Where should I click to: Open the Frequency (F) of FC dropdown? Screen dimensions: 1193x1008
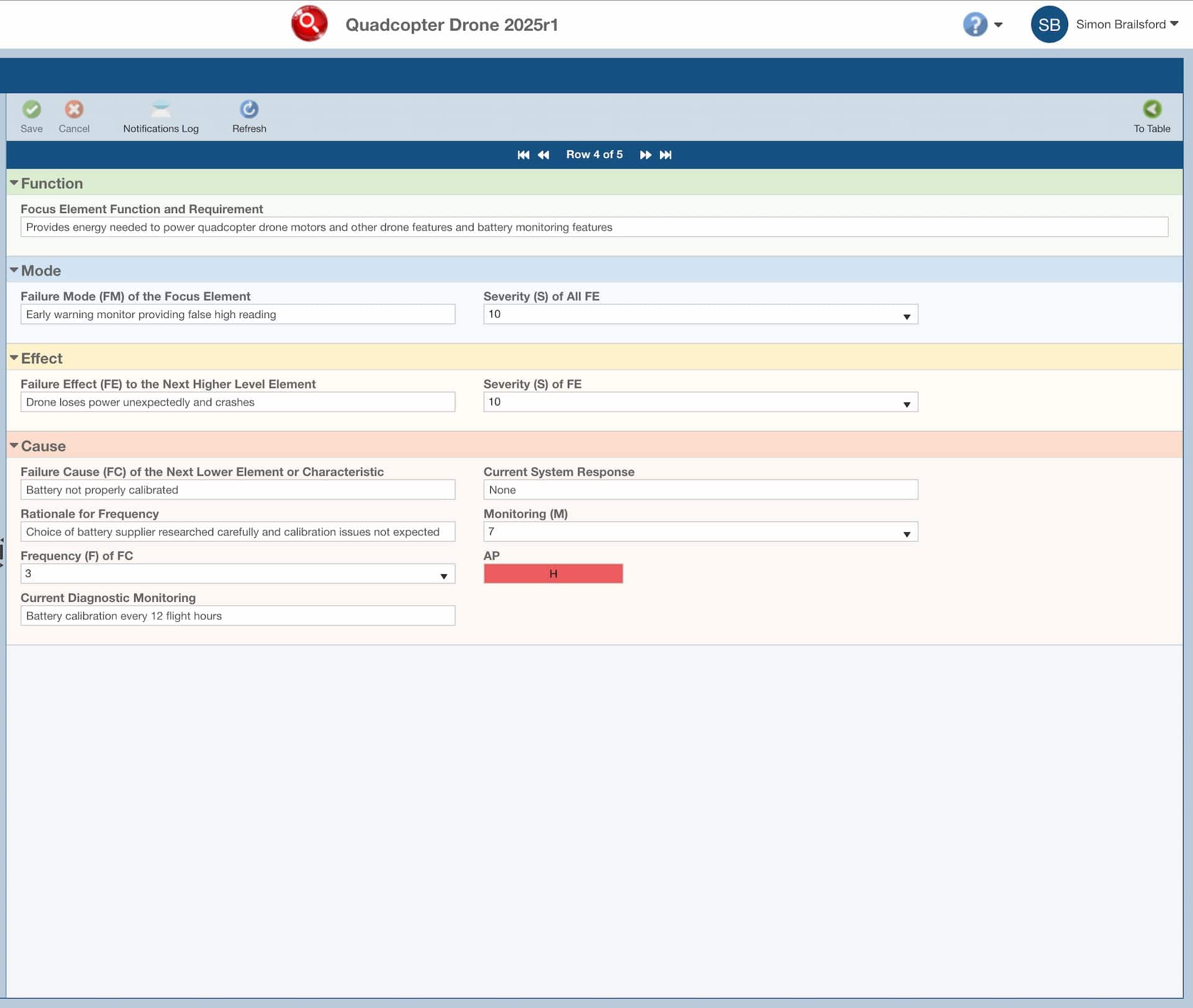tap(444, 574)
